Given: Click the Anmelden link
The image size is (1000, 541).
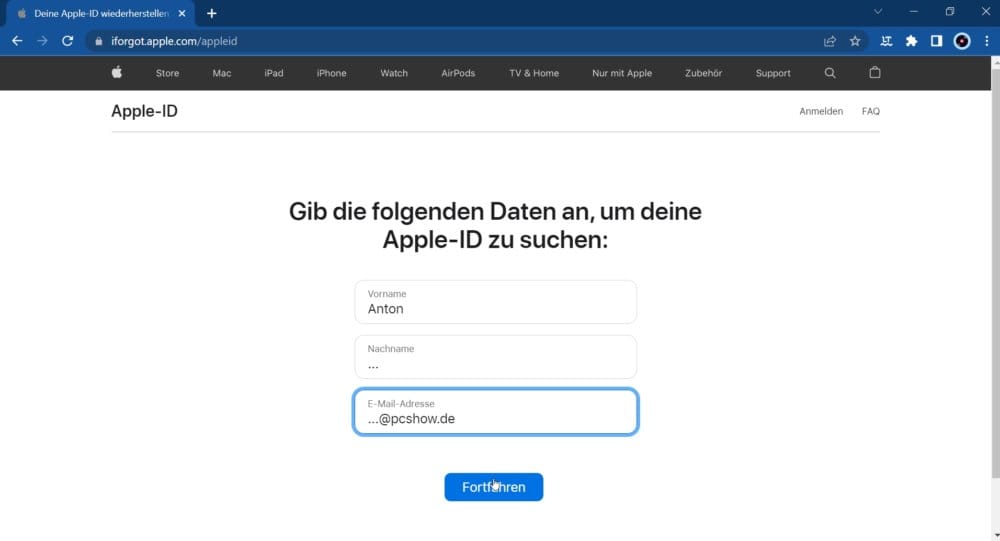Looking at the screenshot, I should click(821, 111).
